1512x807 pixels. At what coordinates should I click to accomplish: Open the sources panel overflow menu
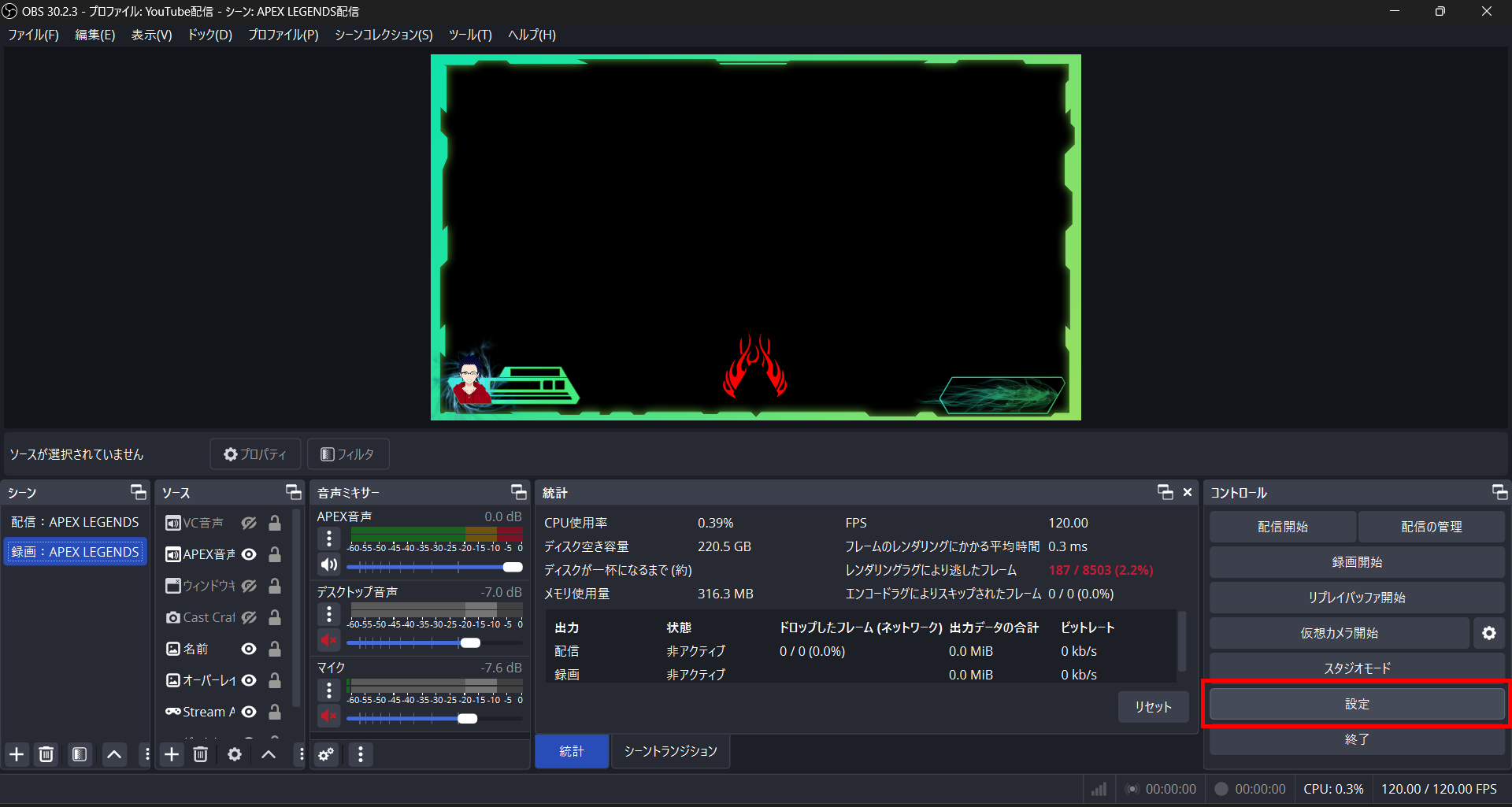(299, 754)
